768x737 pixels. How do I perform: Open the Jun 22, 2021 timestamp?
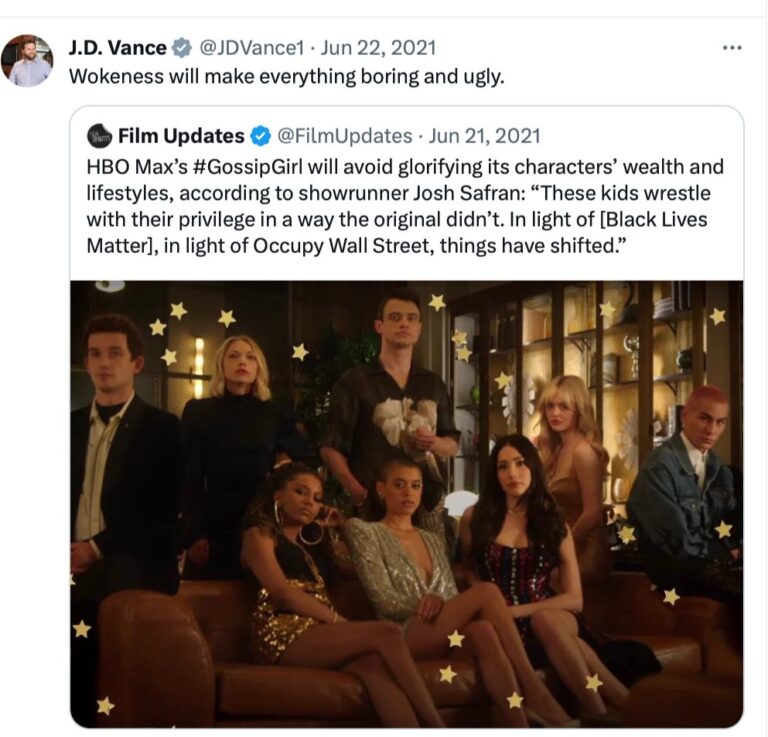378,48
